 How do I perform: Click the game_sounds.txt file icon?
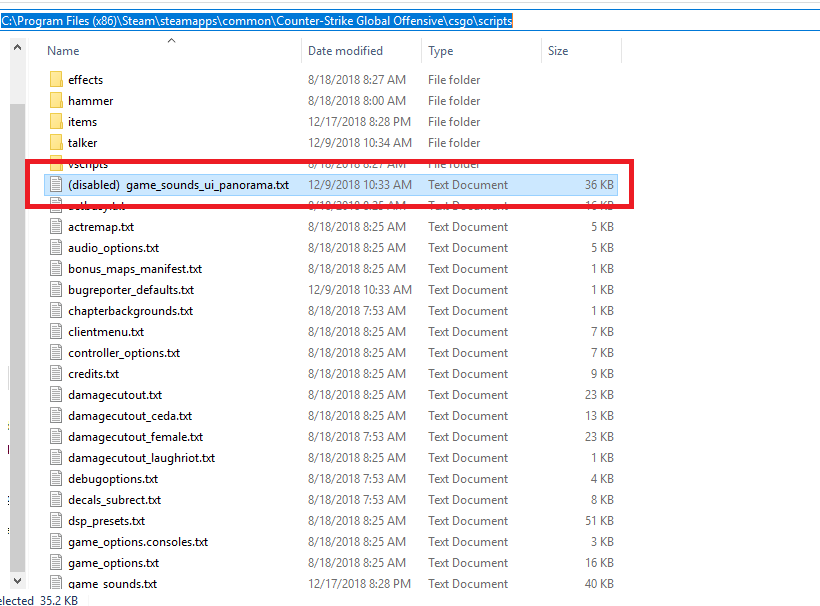tap(56, 582)
